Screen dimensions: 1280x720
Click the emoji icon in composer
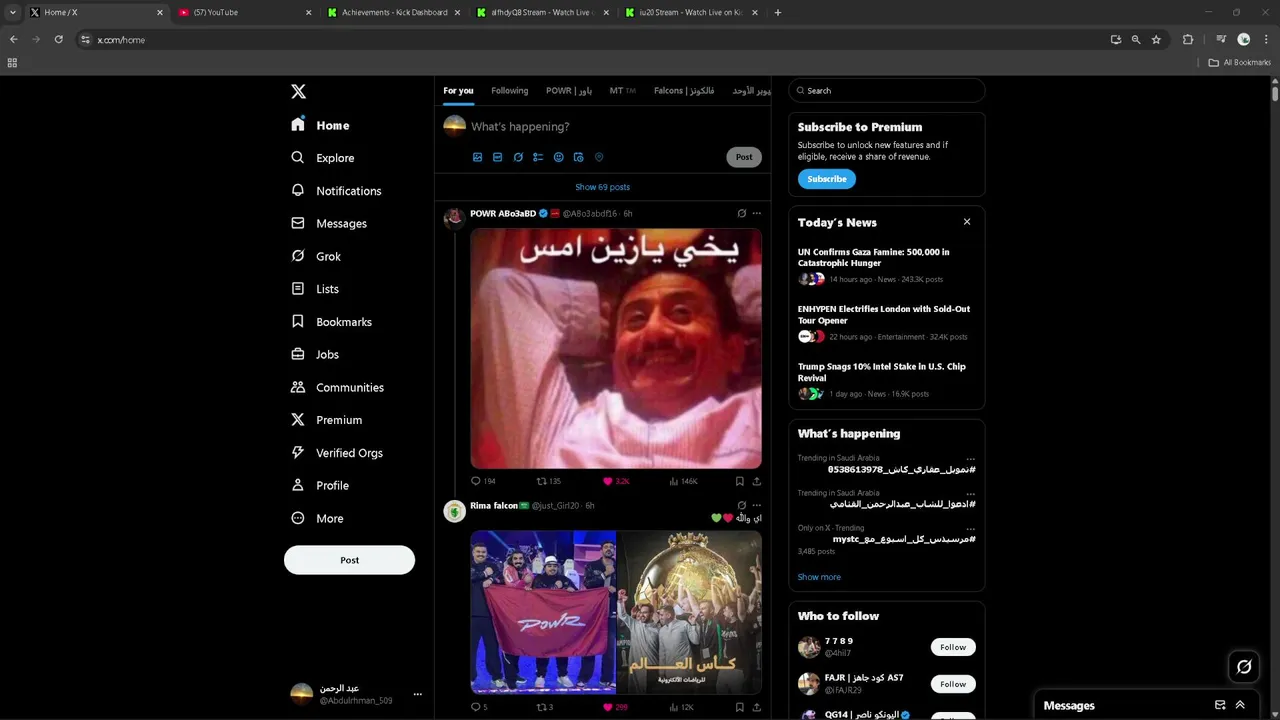click(558, 157)
